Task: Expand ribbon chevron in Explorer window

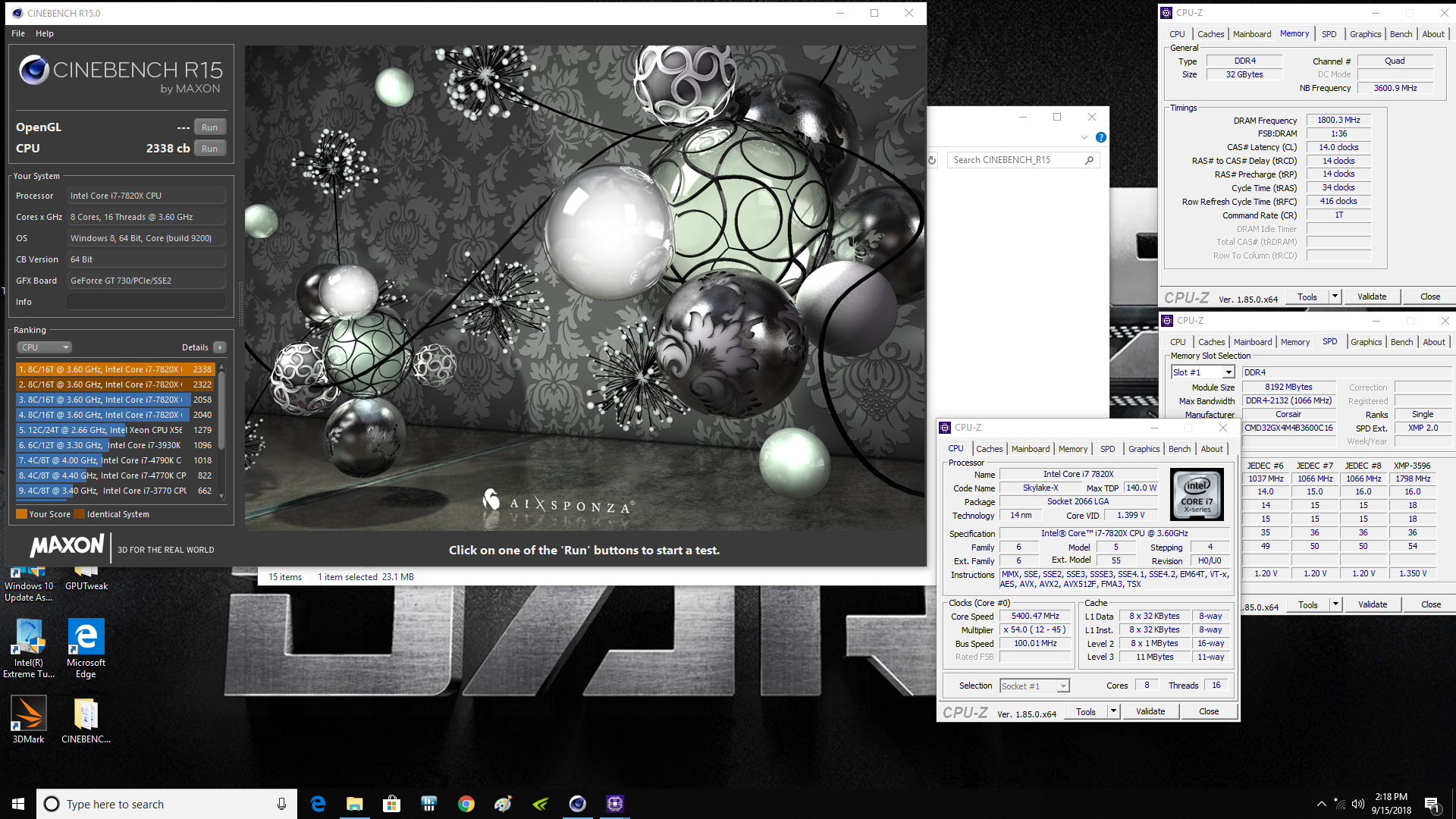Action: (x=1084, y=137)
